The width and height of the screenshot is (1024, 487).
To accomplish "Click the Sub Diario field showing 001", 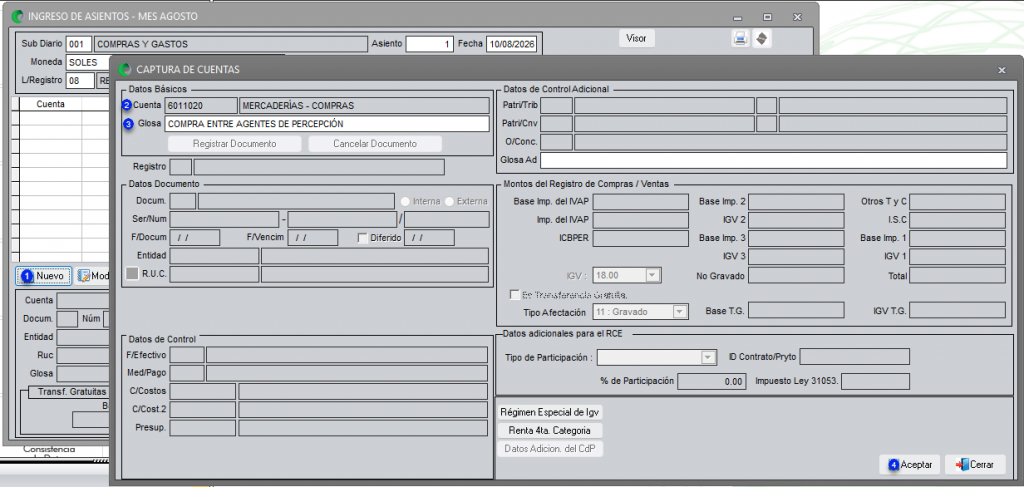I will [x=79, y=44].
